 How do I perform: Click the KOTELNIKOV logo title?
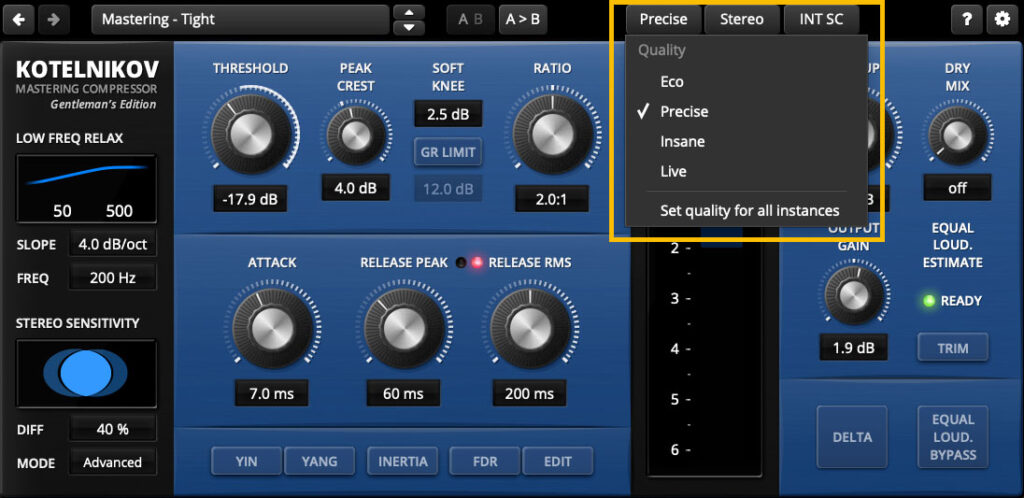pyautogui.click(x=86, y=69)
